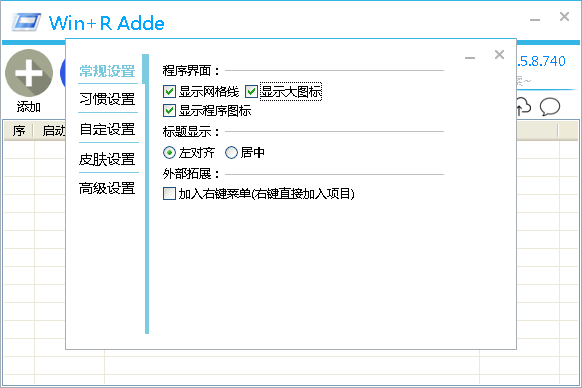
Task: Click the version number 5.8.740 link
Action: point(541,61)
